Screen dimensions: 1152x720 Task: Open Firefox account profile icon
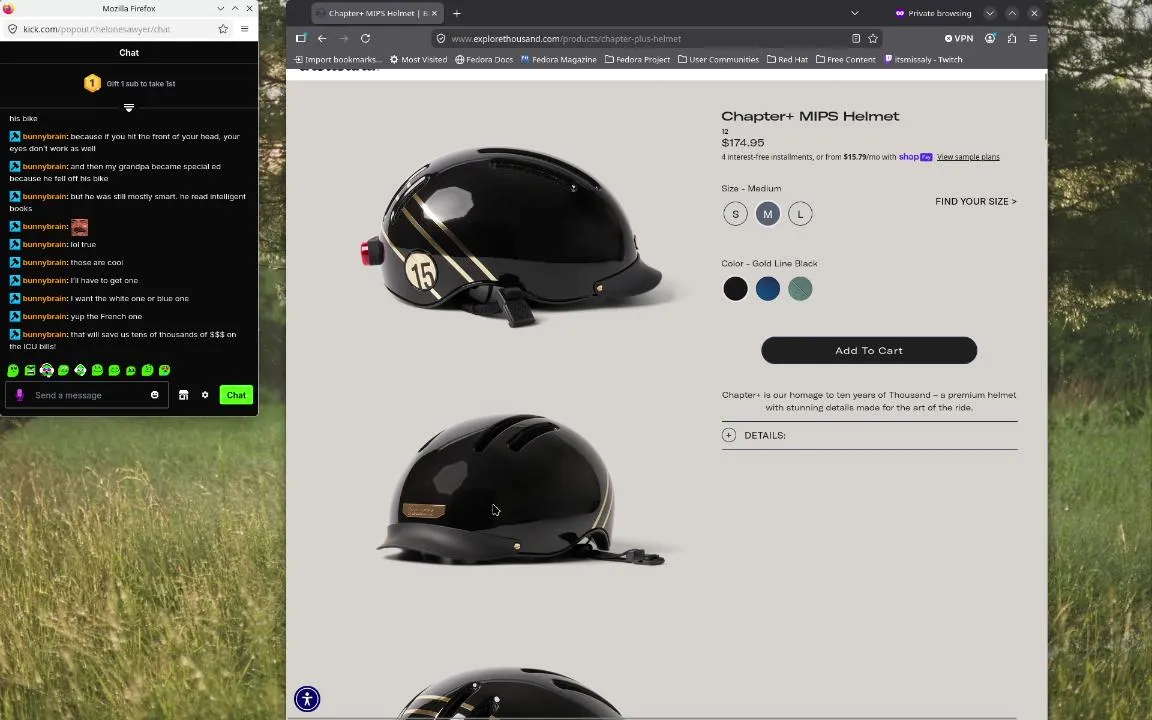point(990,38)
